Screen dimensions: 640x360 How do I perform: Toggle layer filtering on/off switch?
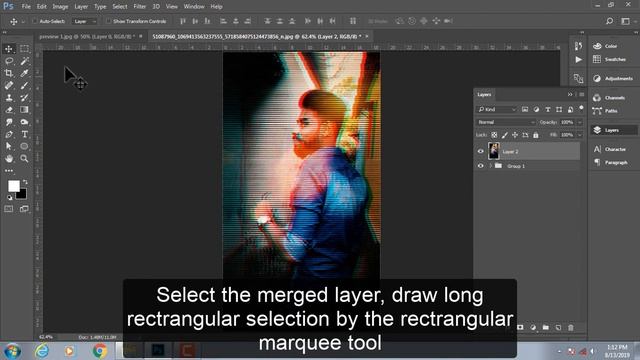(x=581, y=108)
